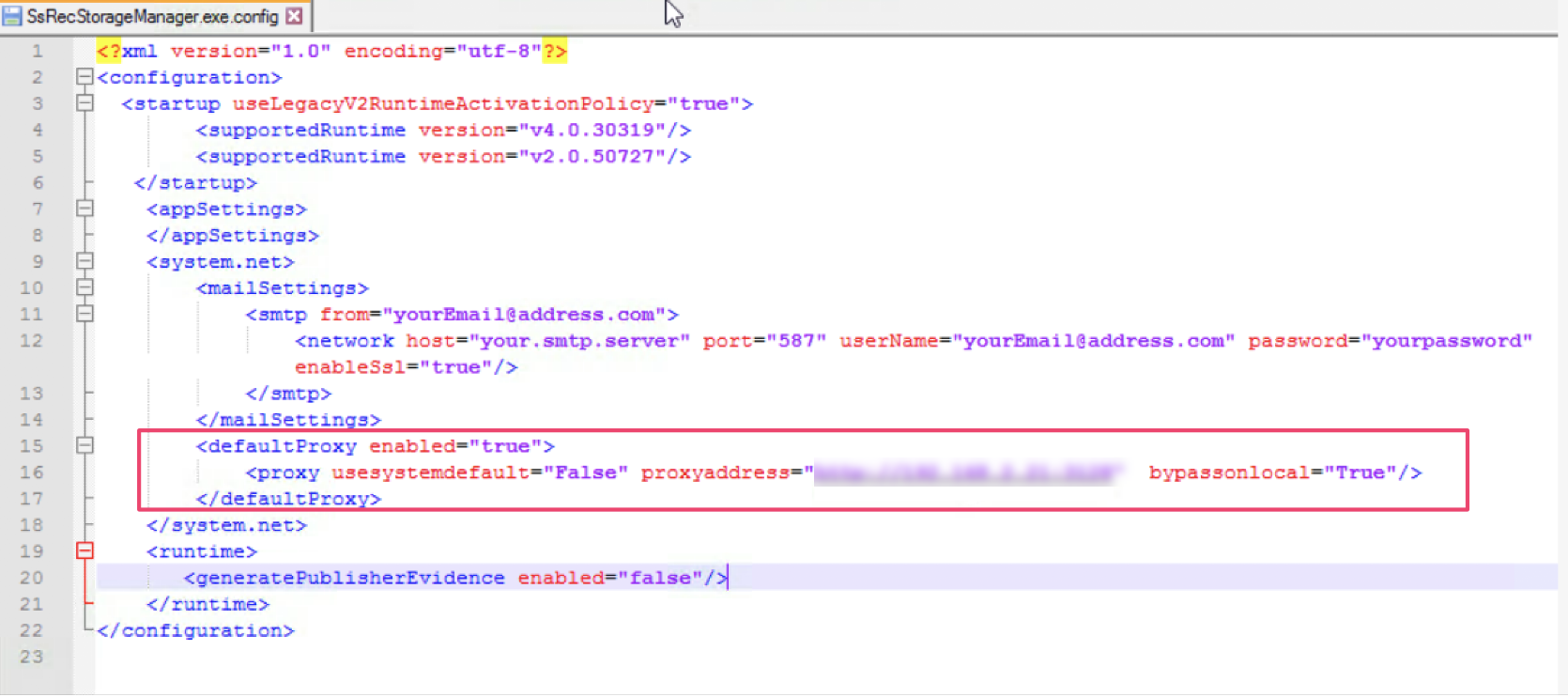Click the closing </startup> tag
The width and height of the screenshot is (1568, 697).
[x=195, y=182]
